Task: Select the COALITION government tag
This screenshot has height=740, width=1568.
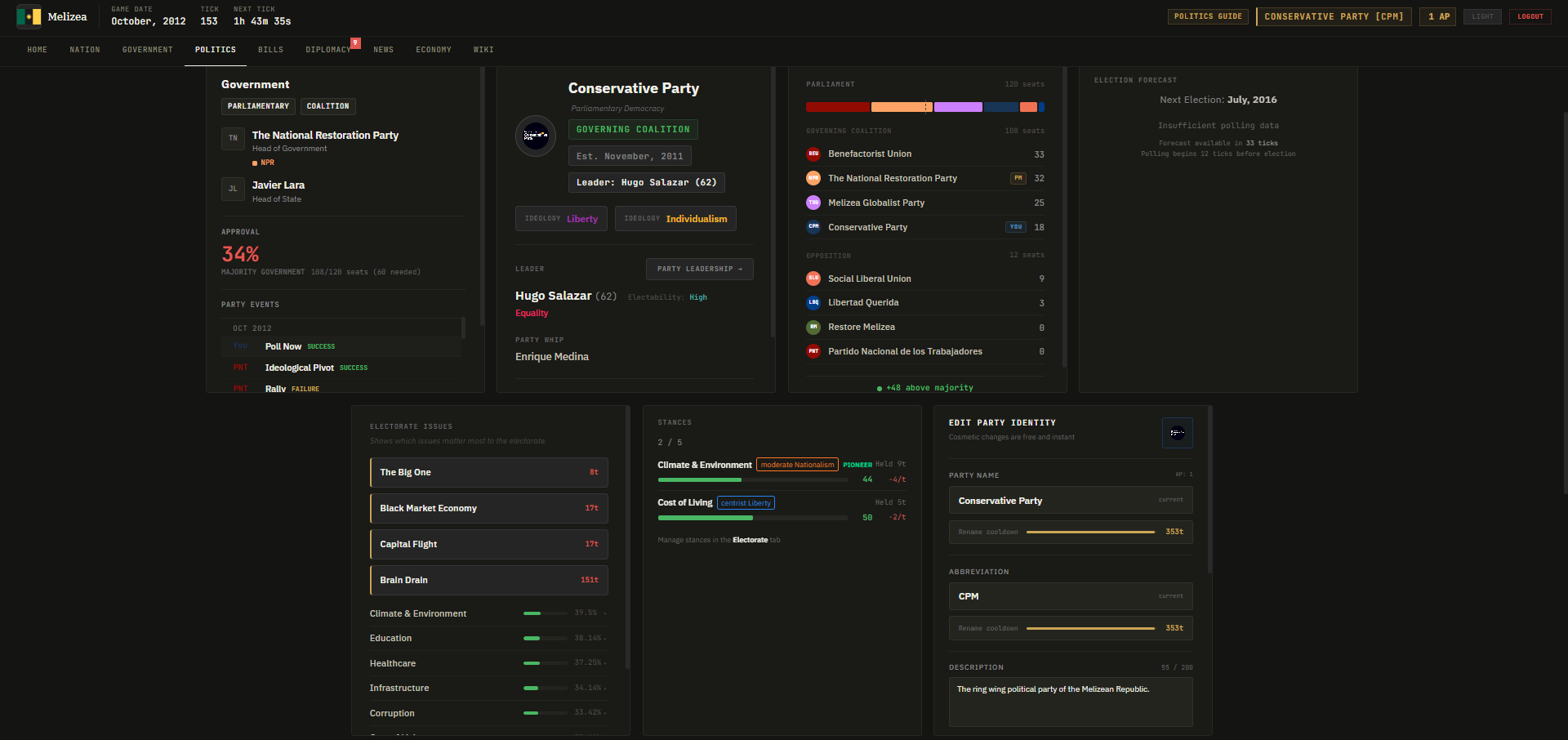Action: (327, 106)
